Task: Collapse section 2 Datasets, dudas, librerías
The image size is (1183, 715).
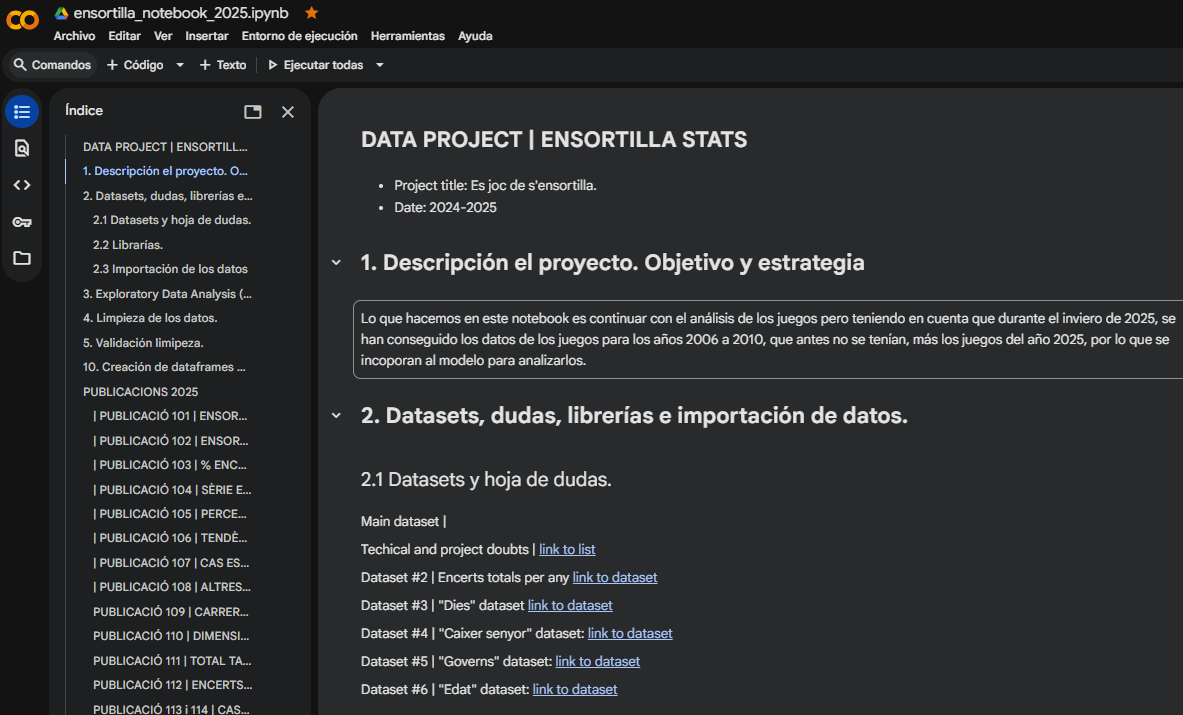Action: click(x=336, y=416)
